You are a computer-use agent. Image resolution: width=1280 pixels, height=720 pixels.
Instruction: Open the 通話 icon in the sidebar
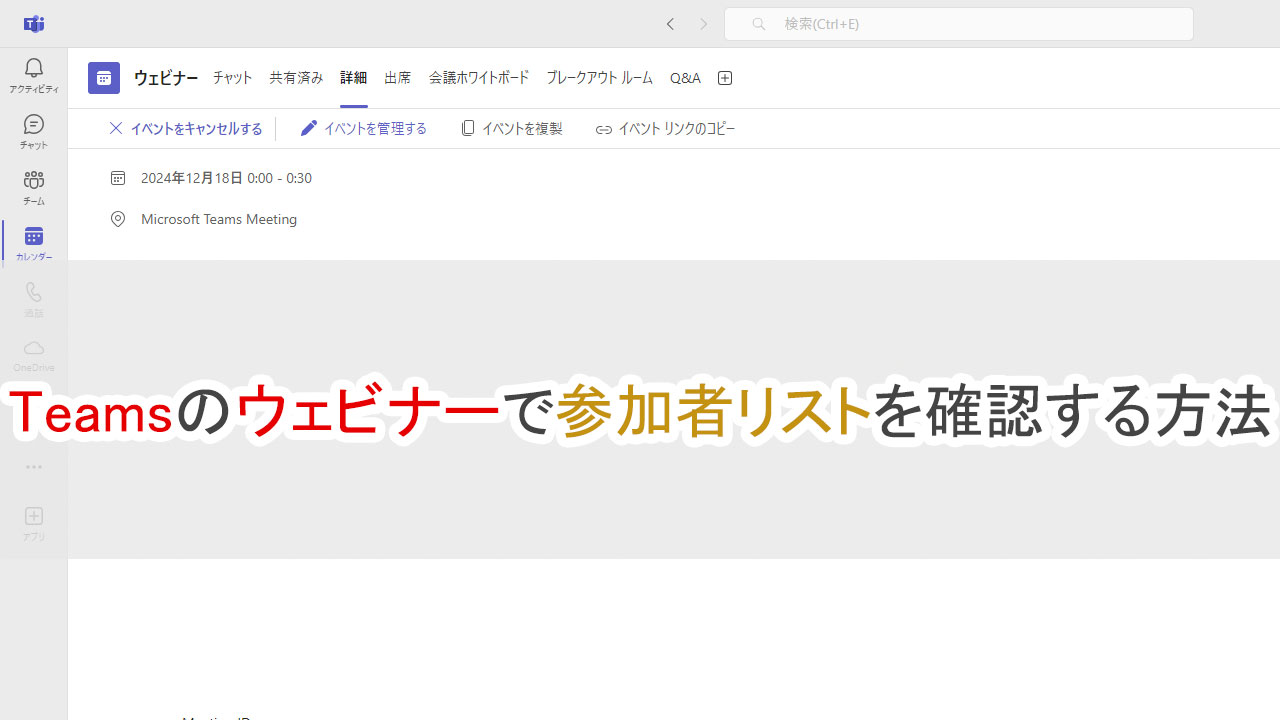[33, 297]
